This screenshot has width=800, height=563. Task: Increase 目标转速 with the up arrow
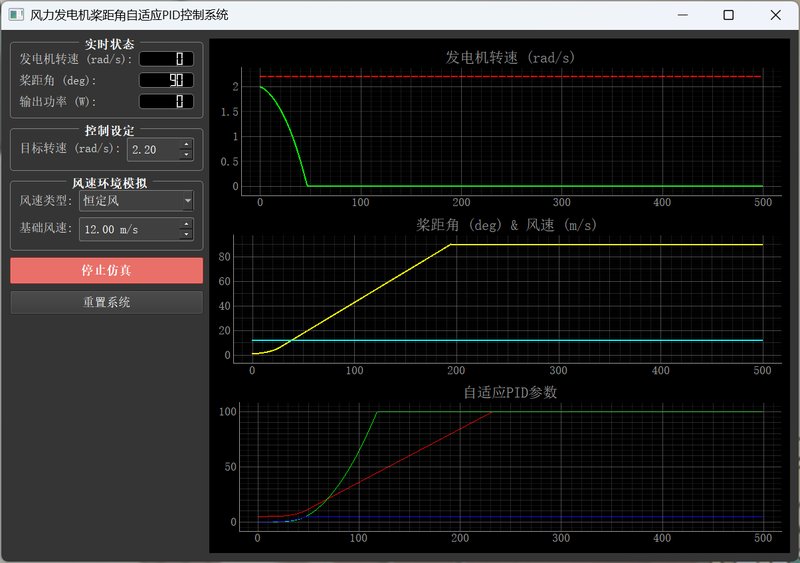[x=186, y=144]
